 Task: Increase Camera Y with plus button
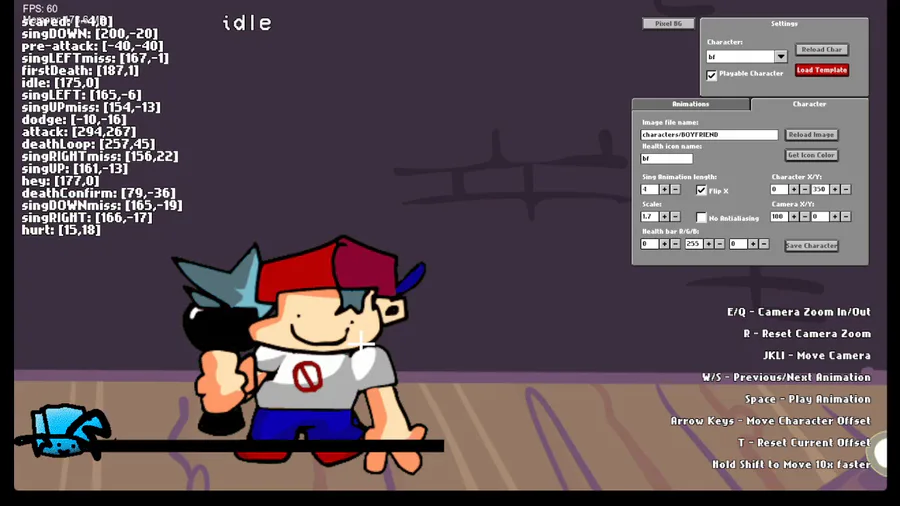tap(835, 216)
